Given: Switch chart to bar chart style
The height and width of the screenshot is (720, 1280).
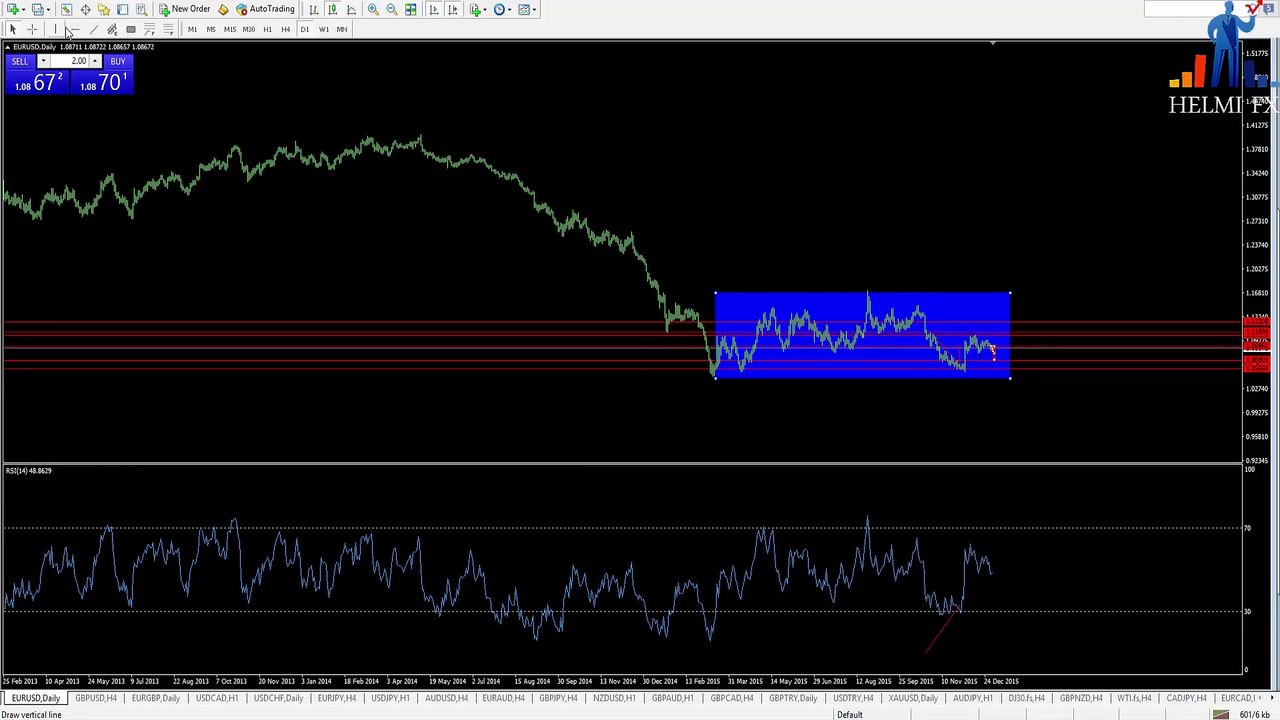Looking at the screenshot, I should tap(314, 9).
